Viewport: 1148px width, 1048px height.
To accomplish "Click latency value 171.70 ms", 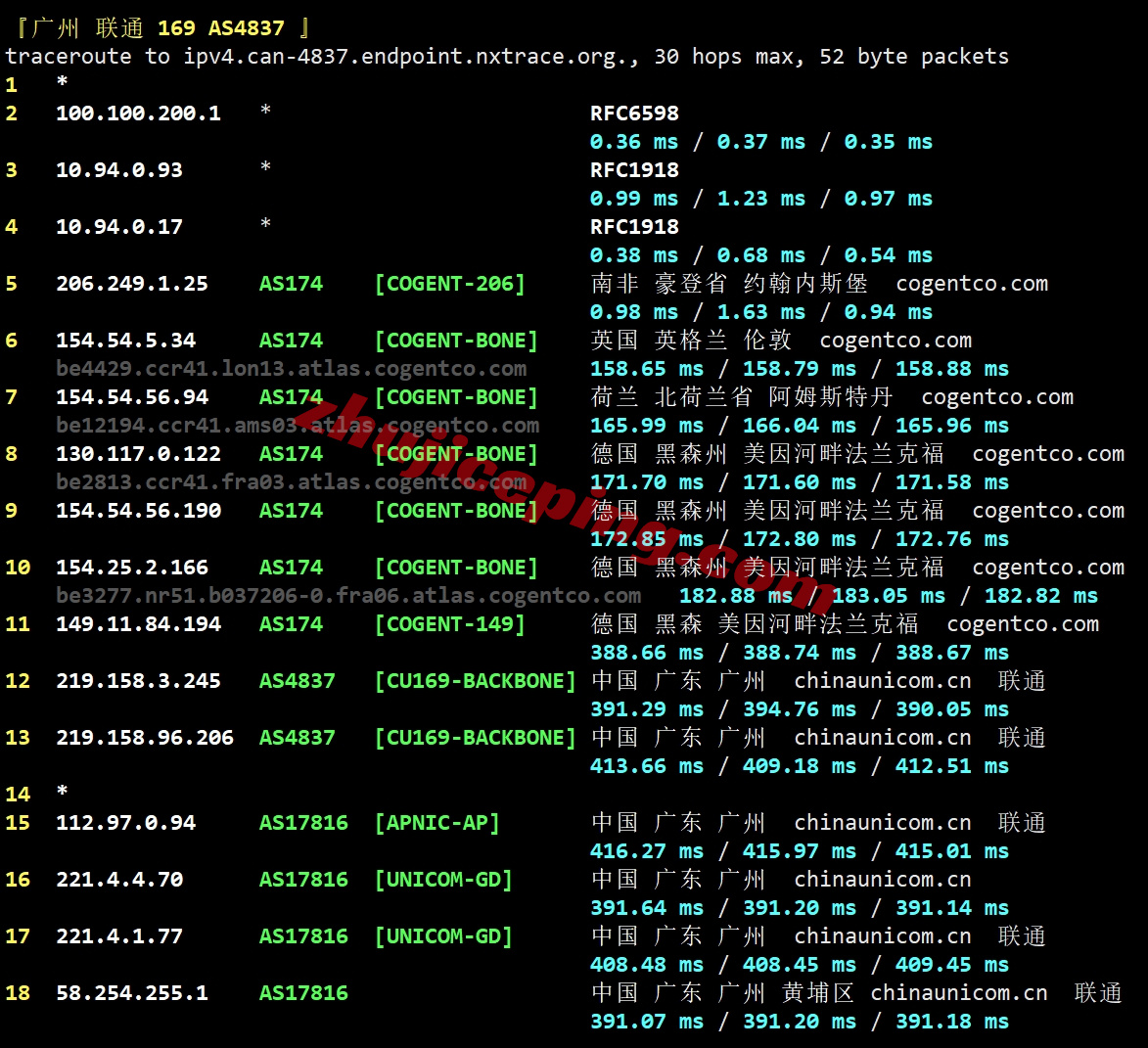I will tap(647, 482).
